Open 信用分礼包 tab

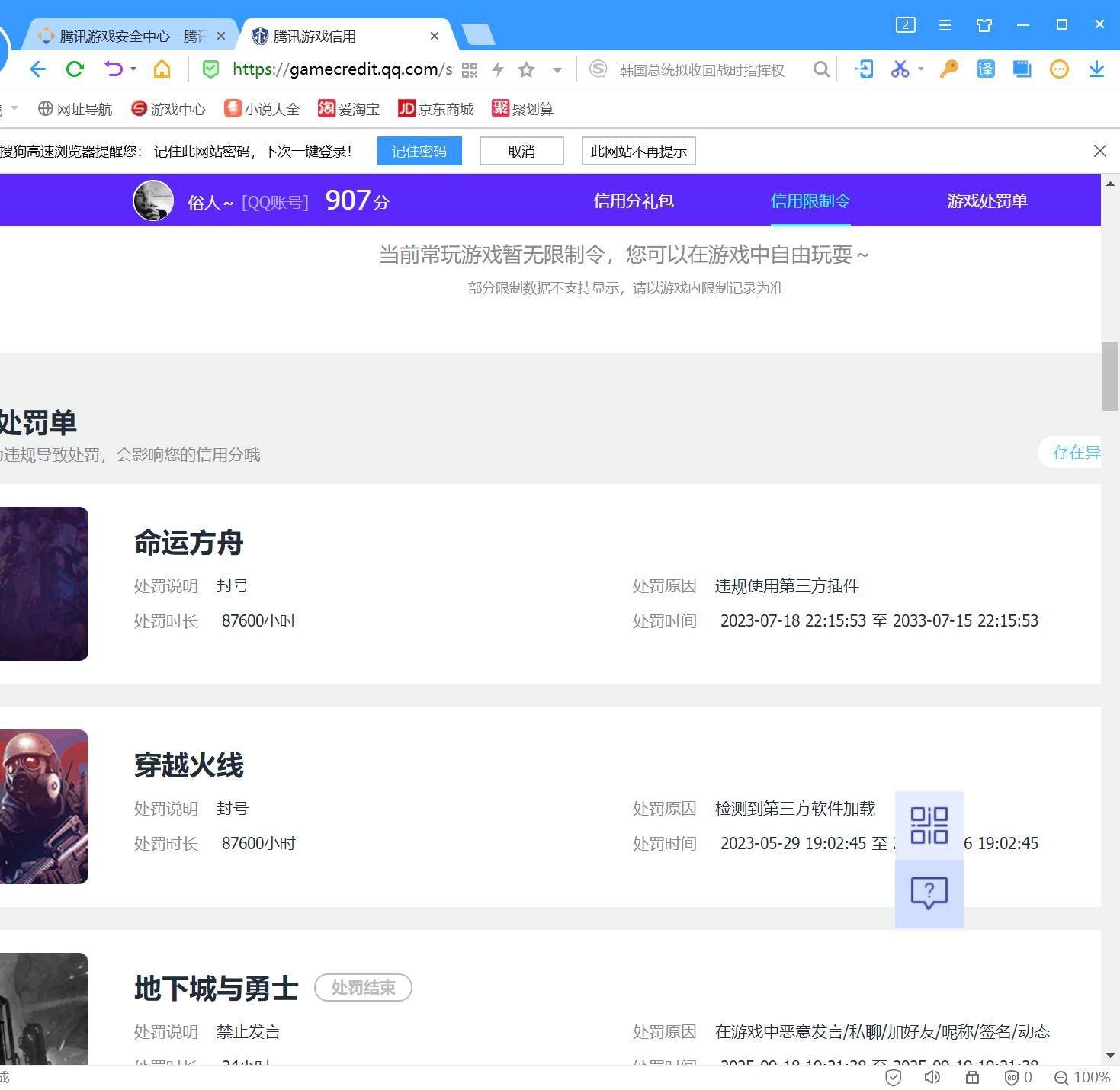[634, 201]
